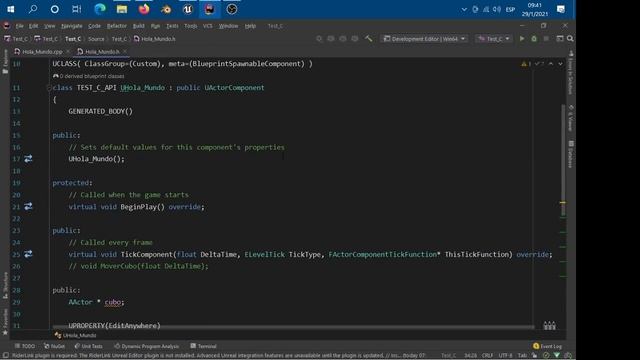Open the NuGet tool window
640x360 pixels.
[x=54, y=346]
